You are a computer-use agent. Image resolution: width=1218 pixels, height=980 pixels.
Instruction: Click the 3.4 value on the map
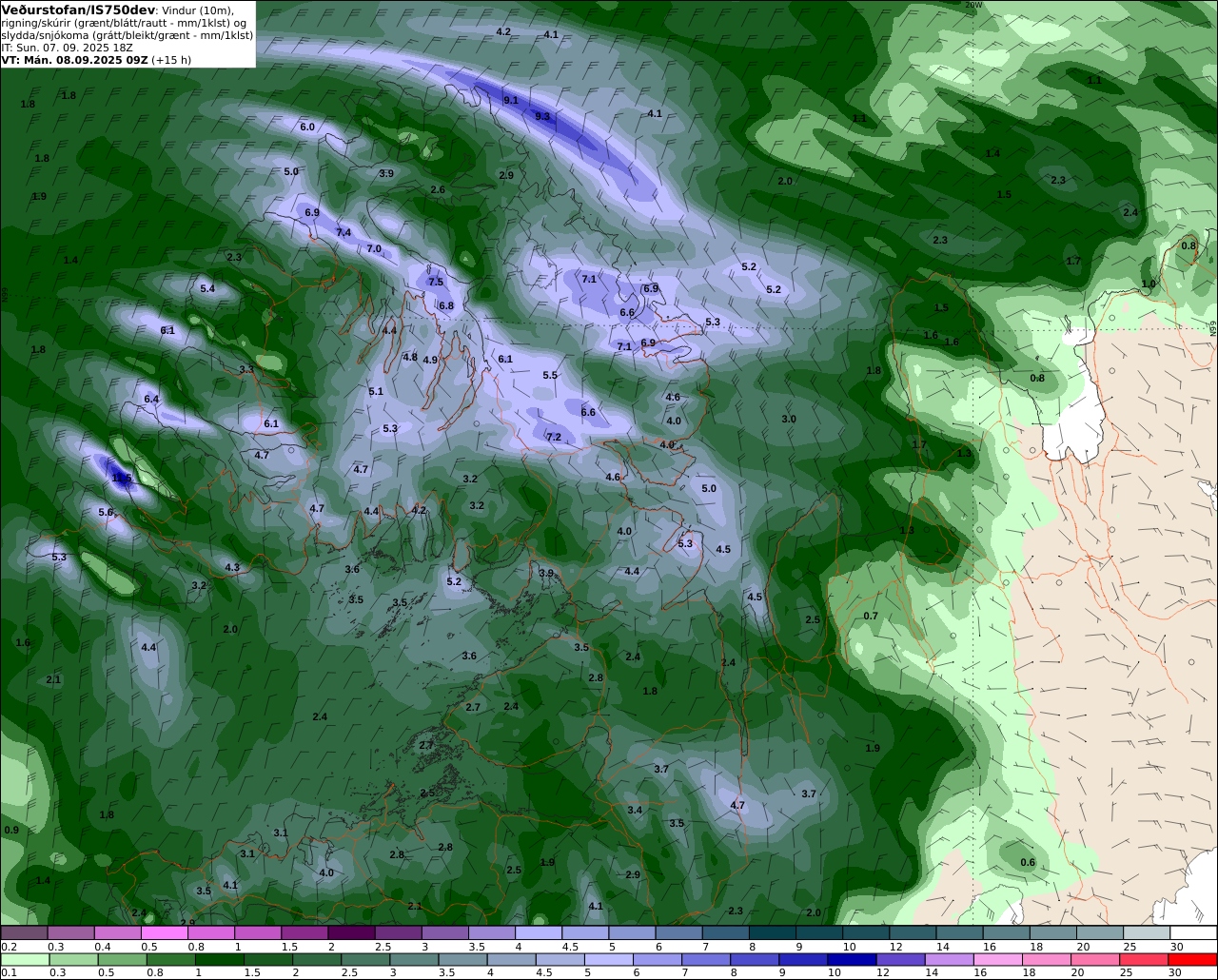tap(635, 810)
